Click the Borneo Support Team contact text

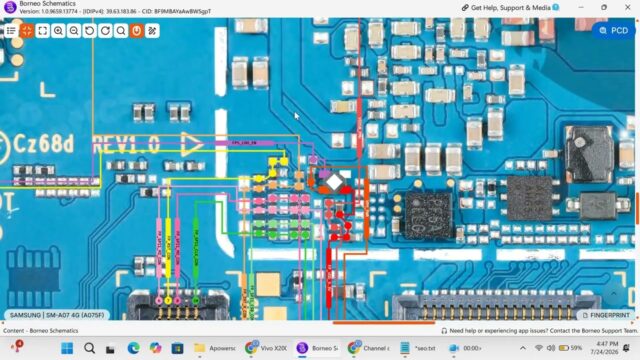[539, 331]
